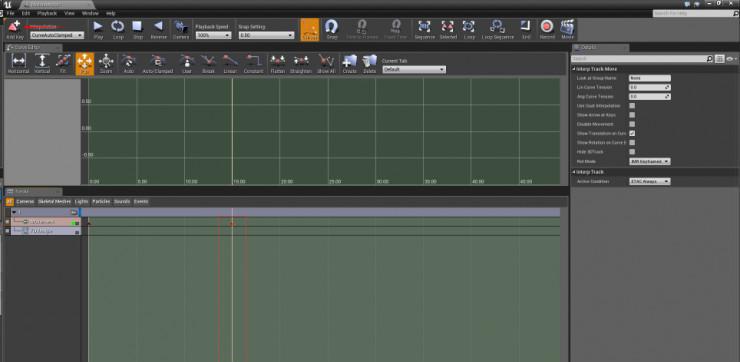Set tangent to Auto/Clamped
The image size is (740, 362).
pos(158,61)
